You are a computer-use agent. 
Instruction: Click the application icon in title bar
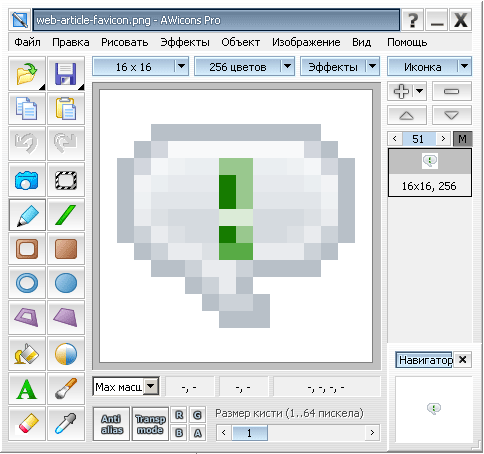(19, 20)
